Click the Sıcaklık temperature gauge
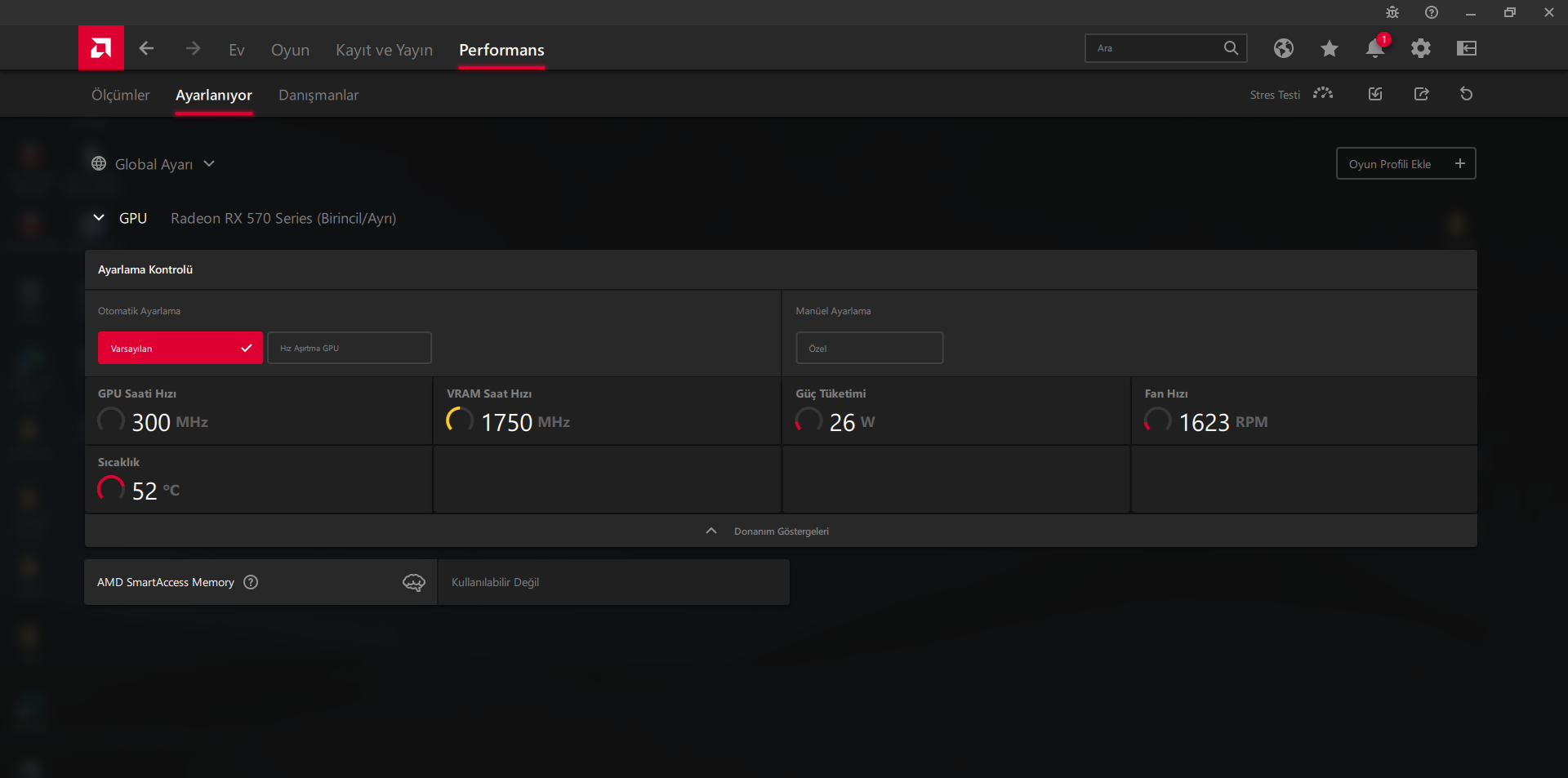Screen dimensions: 1568x778 pyautogui.click(x=111, y=488)
